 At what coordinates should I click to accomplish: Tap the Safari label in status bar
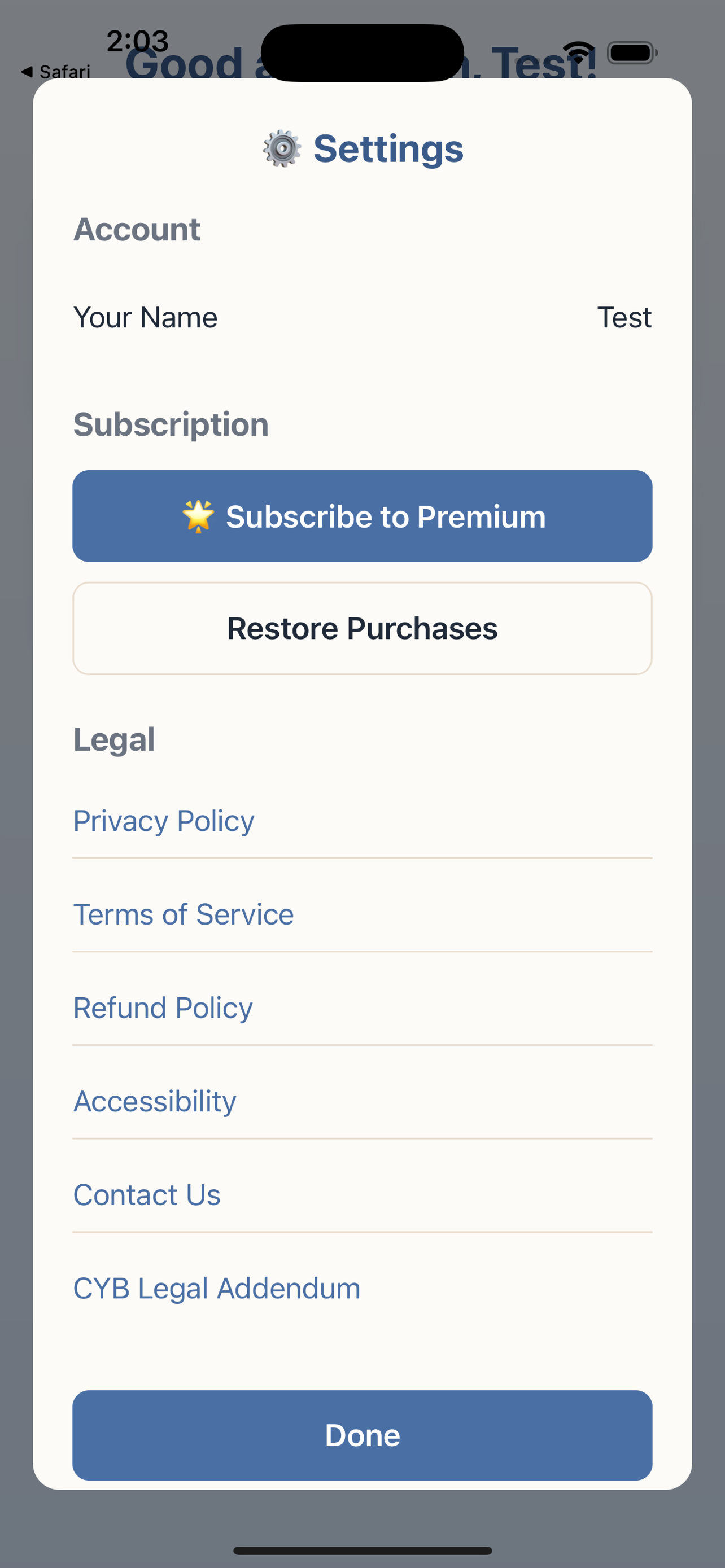[x=64, y=72]
